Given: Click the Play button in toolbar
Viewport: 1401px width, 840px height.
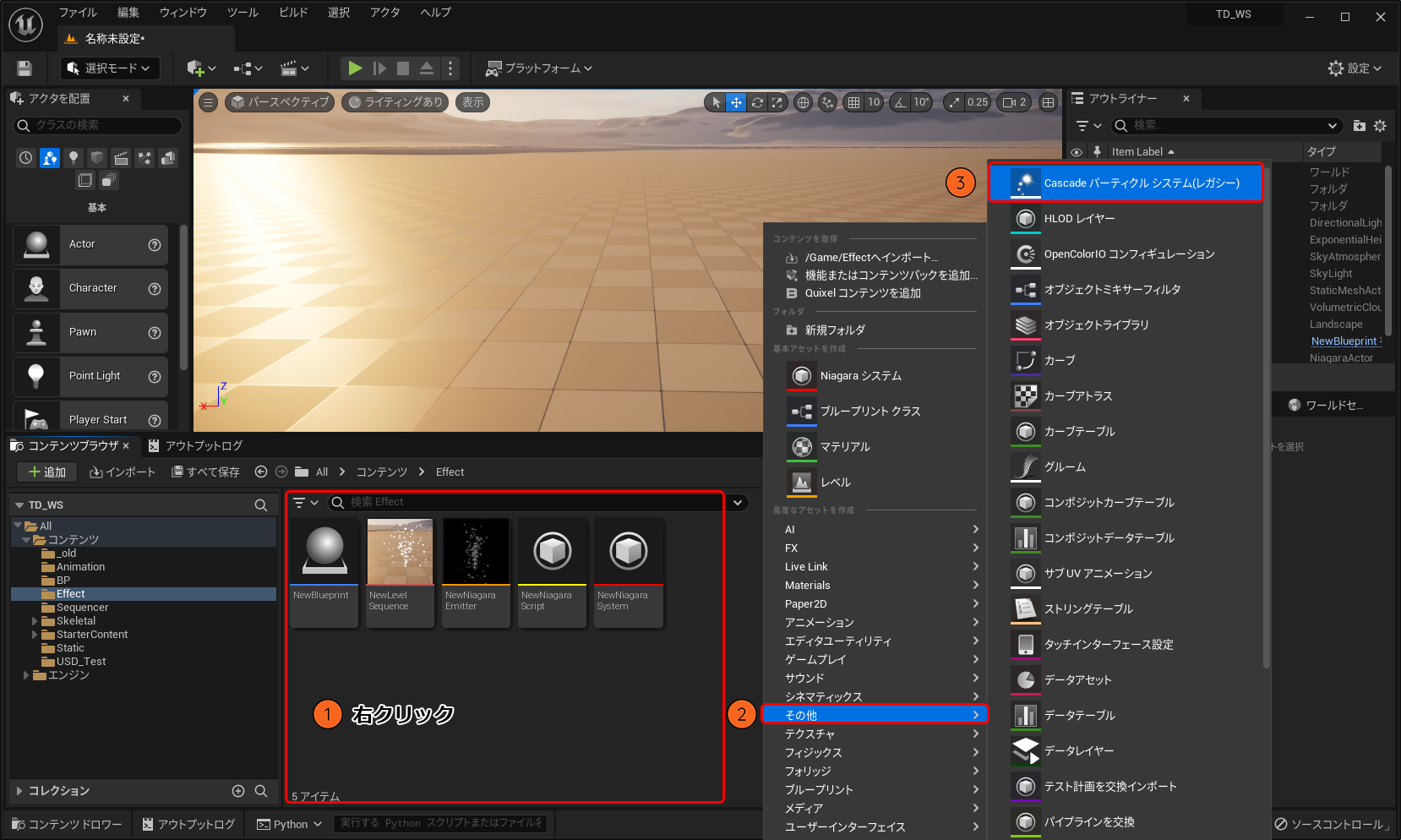Looking at the screenshot, I should click(x=355, y=68).
